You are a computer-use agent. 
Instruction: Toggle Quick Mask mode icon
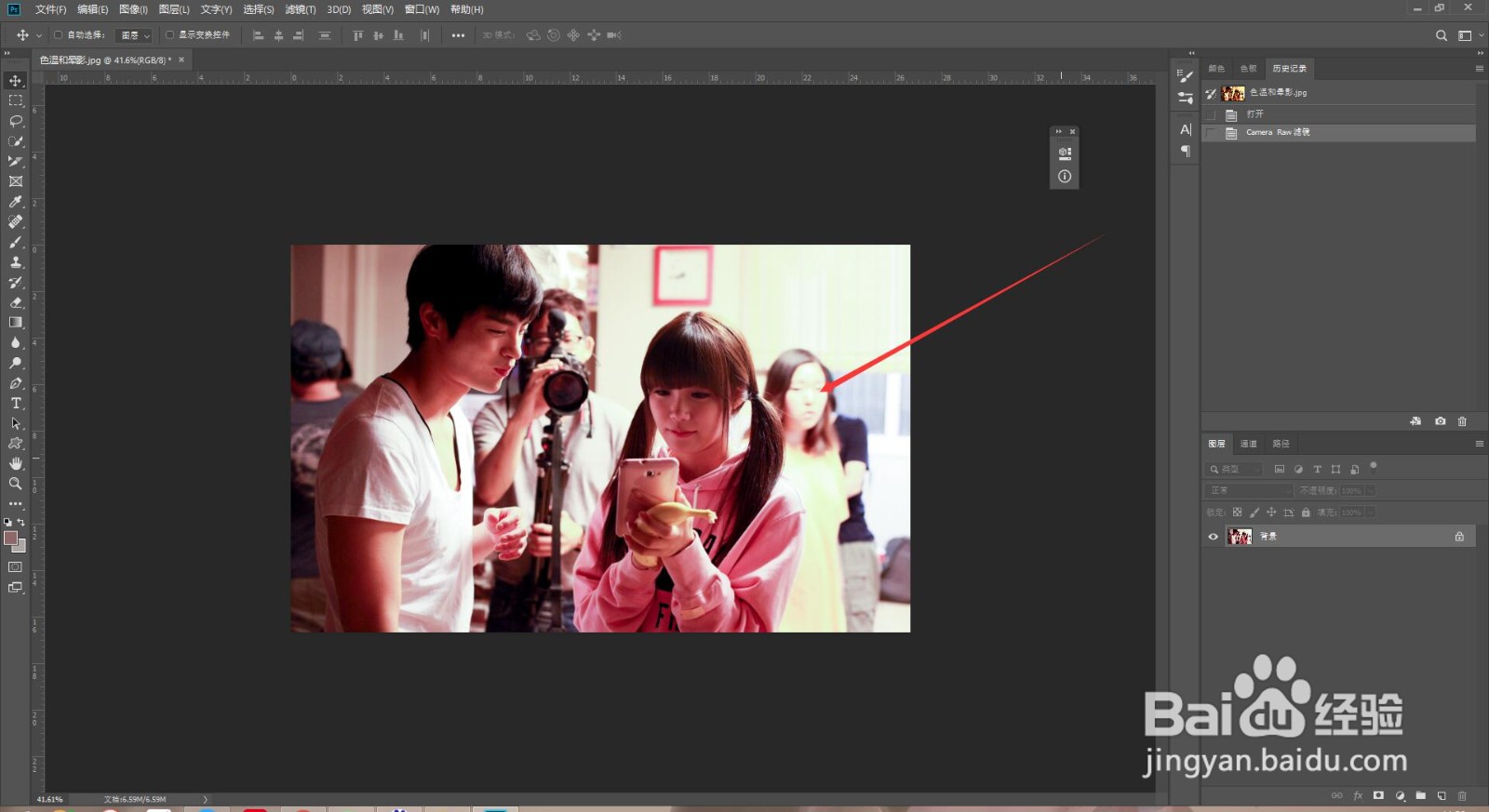(x=16, y=566)
